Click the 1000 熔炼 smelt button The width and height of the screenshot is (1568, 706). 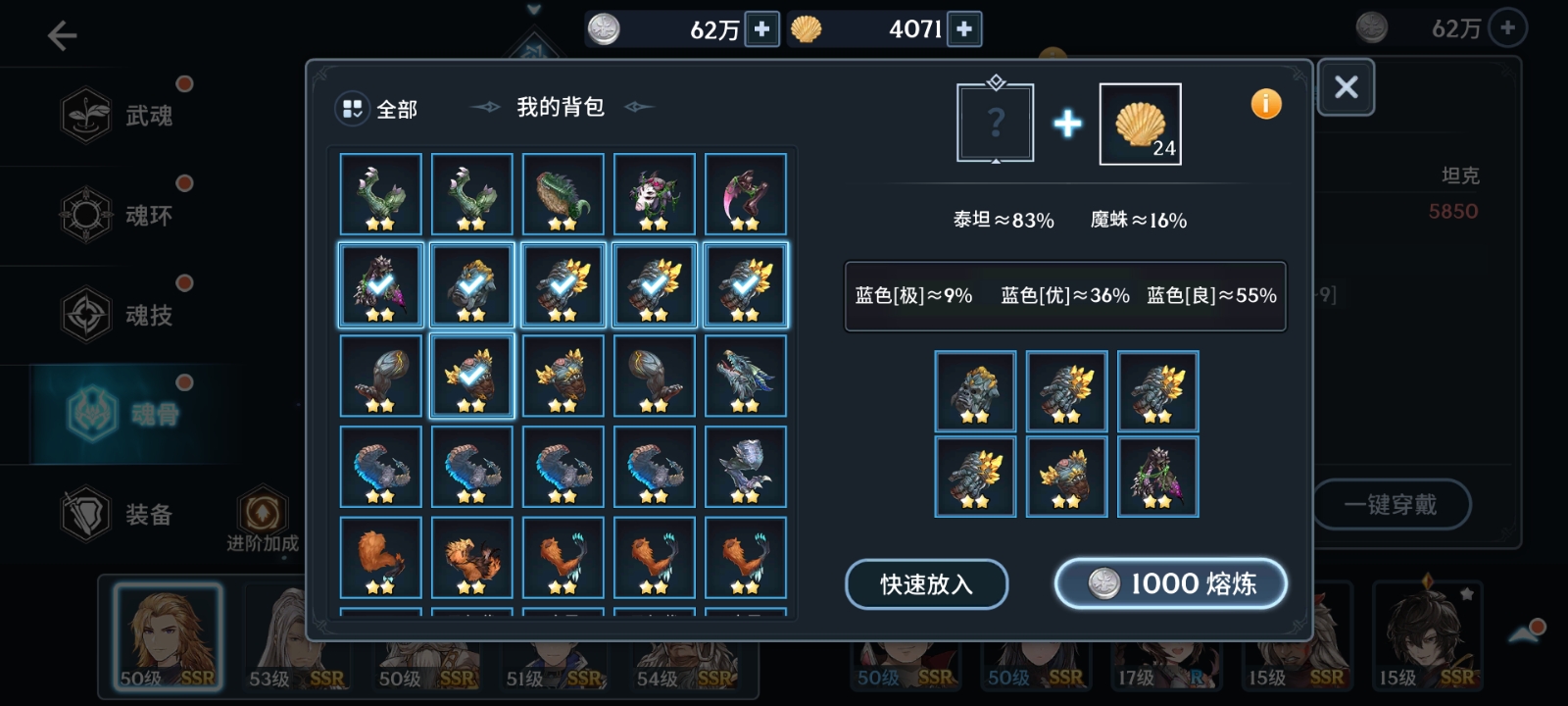tap(1171, 584)
